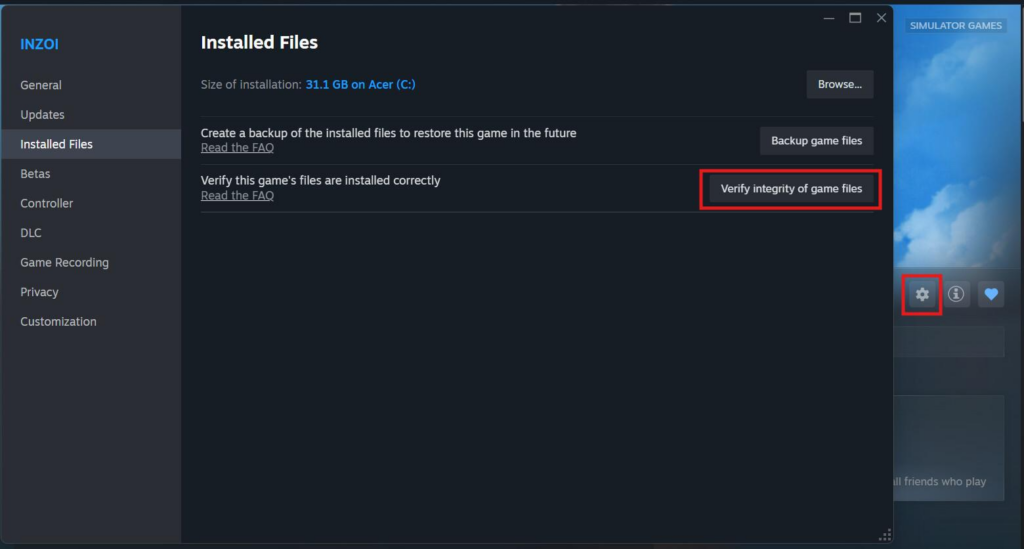Open Read the FAQ under backup

(237, 148)
